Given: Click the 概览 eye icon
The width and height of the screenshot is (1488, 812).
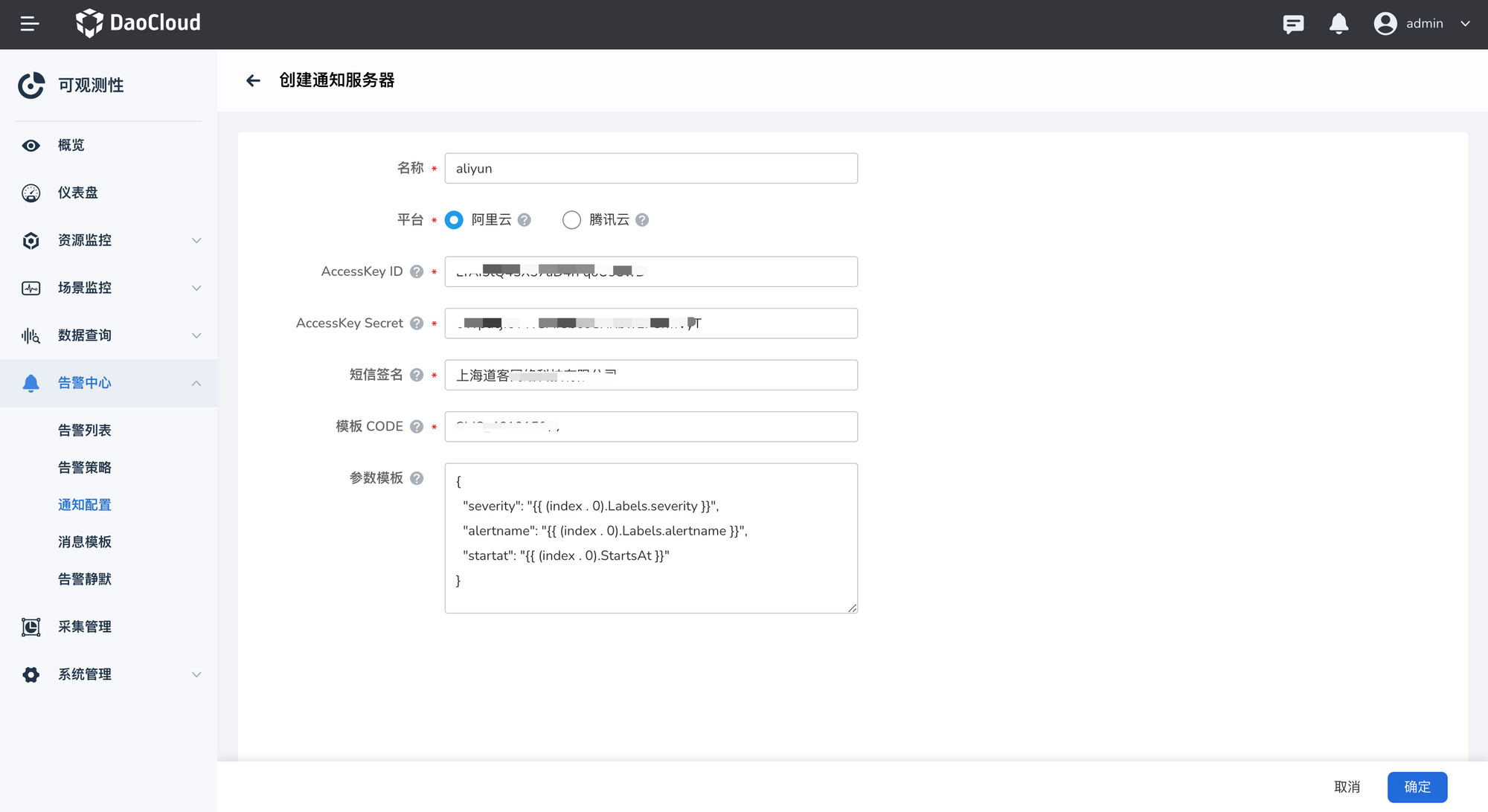Looking at the screenshot, I should [31, 146].
